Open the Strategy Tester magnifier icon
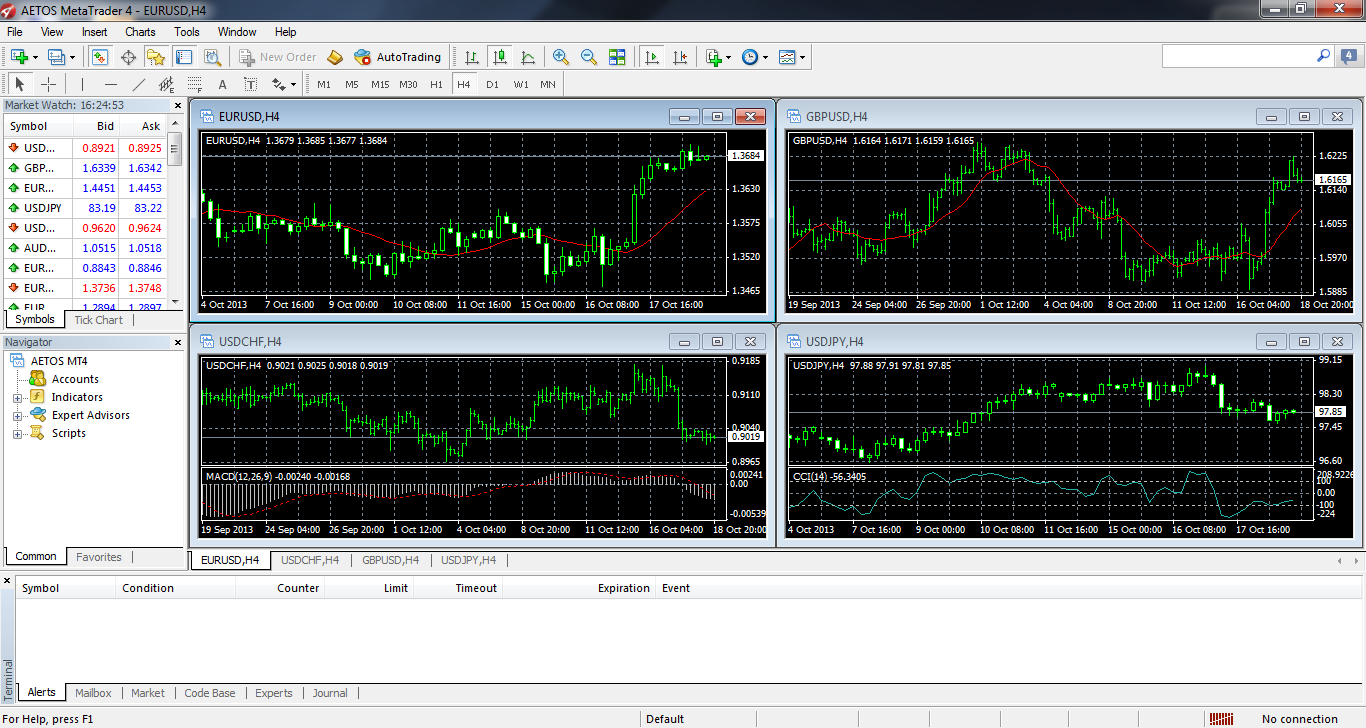The height and width of the screenshot is (728, 1366). (212, 57)
